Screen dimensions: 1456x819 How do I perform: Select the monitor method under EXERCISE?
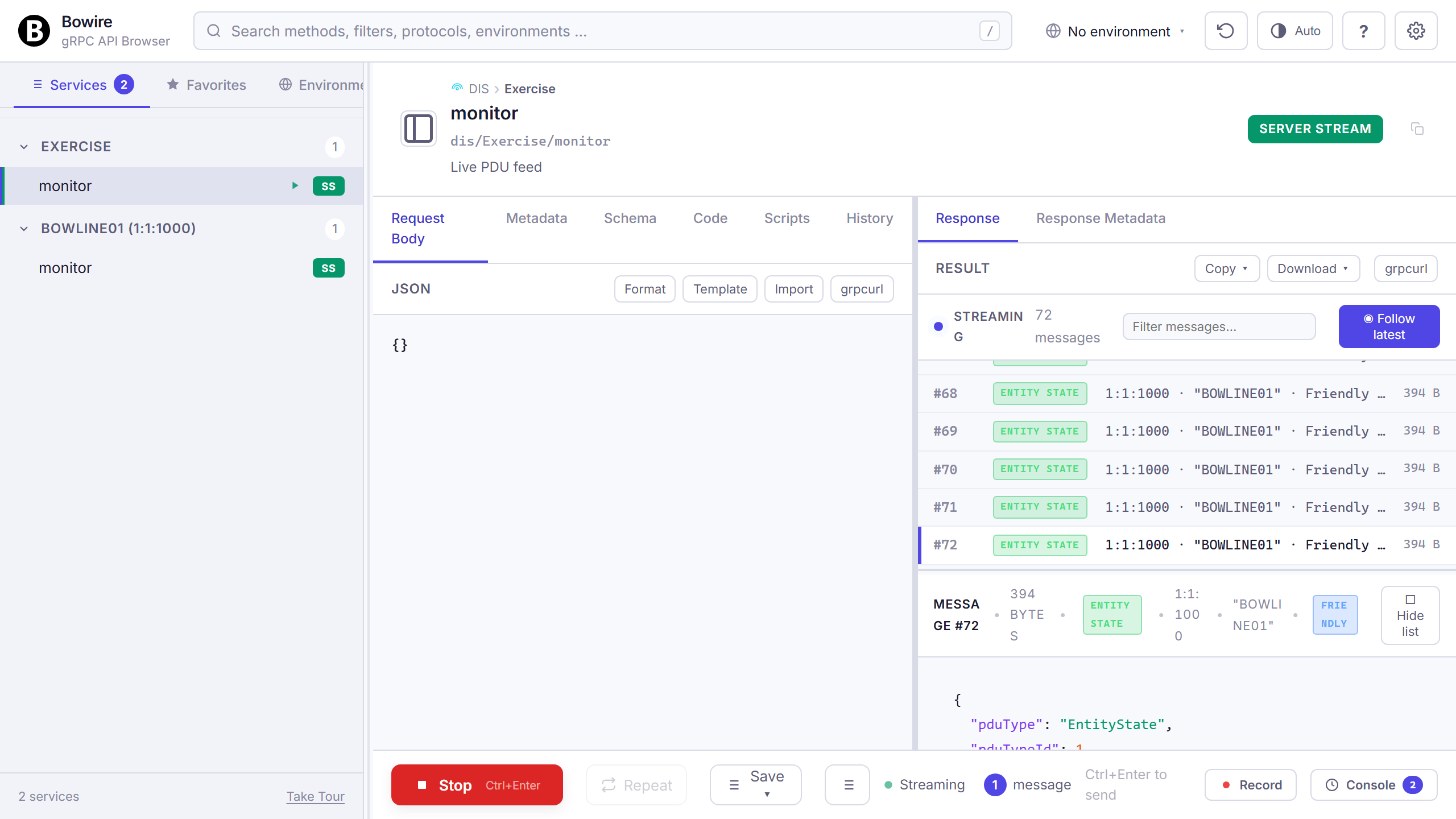(182, 186)
